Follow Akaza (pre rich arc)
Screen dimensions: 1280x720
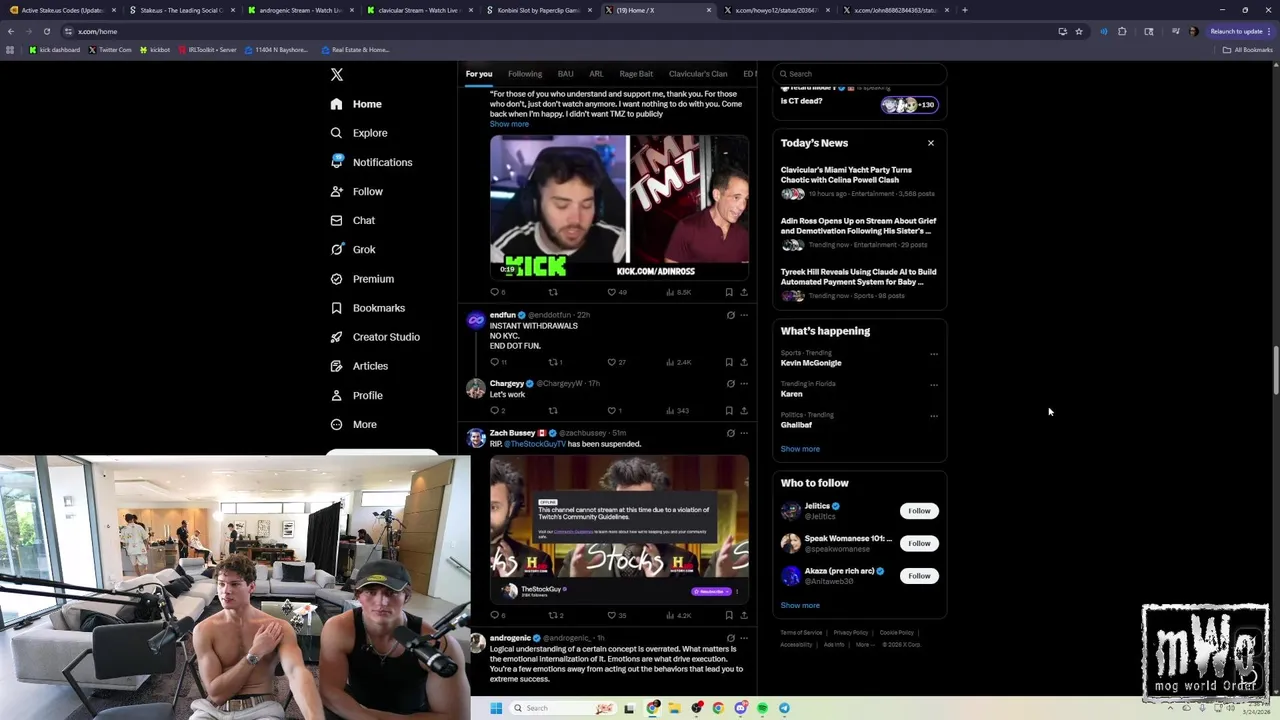click(919, 576)
